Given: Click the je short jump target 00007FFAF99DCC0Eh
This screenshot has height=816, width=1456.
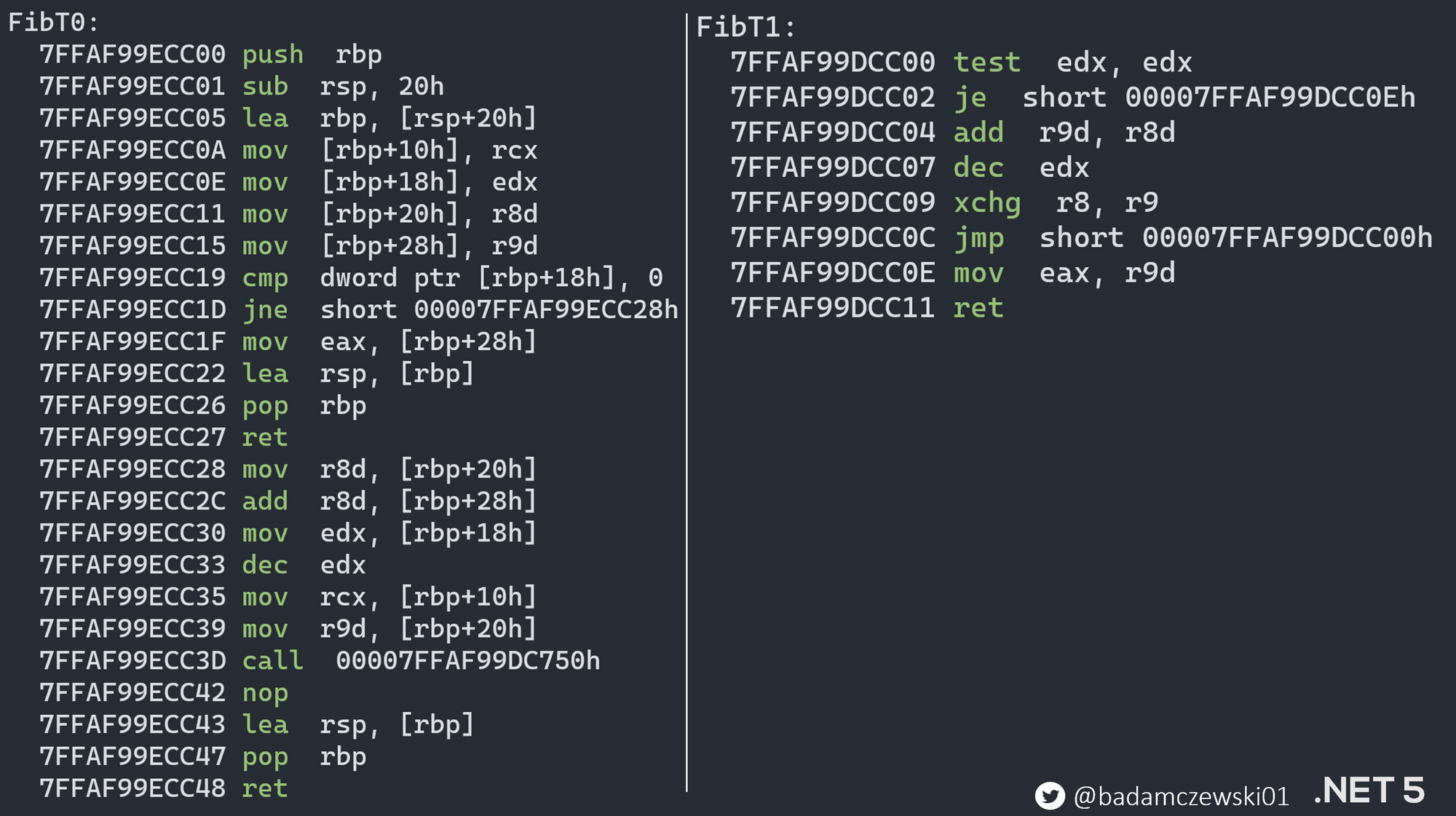Looking at the screenshot, I should 1270,98.
